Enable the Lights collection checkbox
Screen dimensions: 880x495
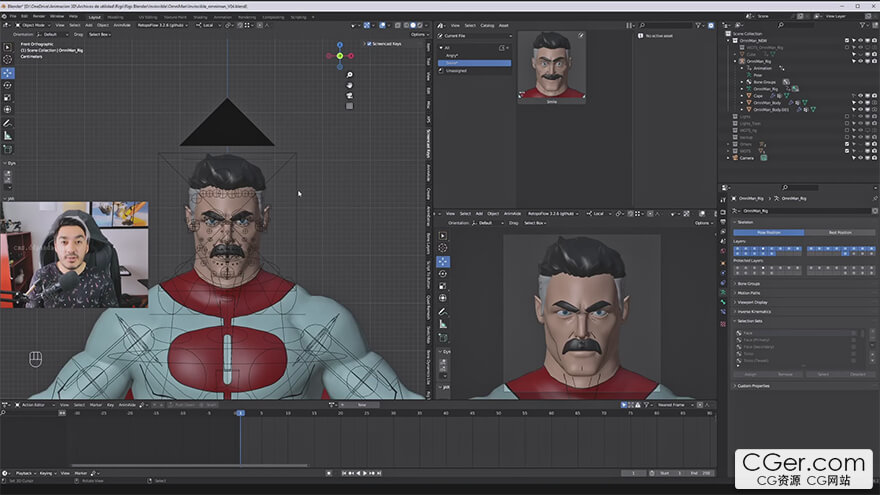[x=847, y=117]
